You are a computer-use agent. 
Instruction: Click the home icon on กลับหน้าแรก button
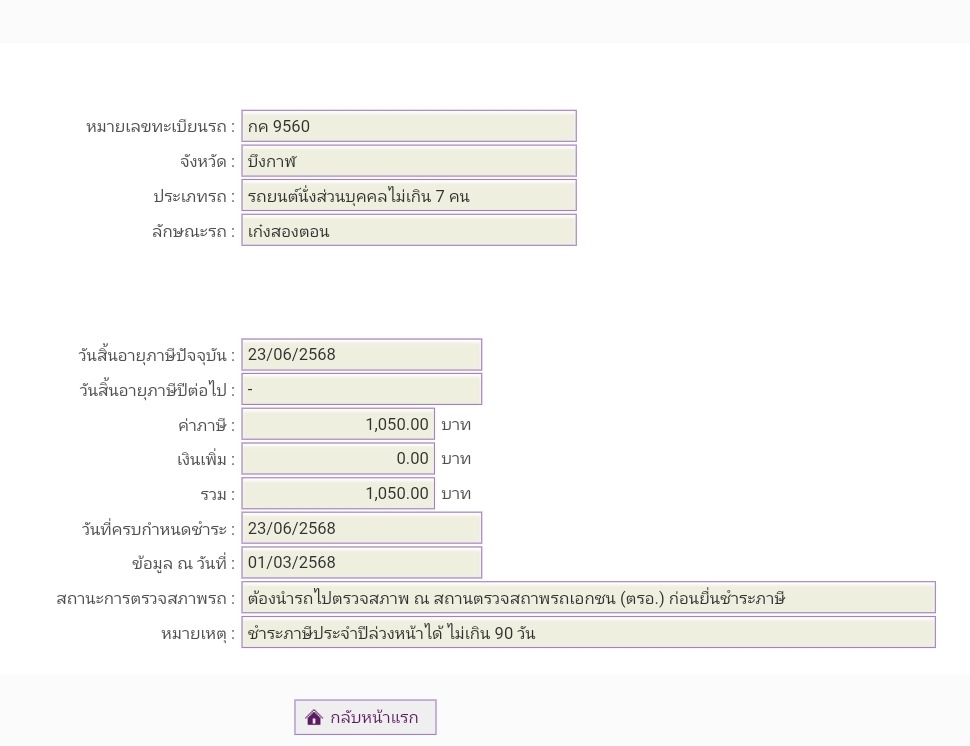tap(314, 717)
